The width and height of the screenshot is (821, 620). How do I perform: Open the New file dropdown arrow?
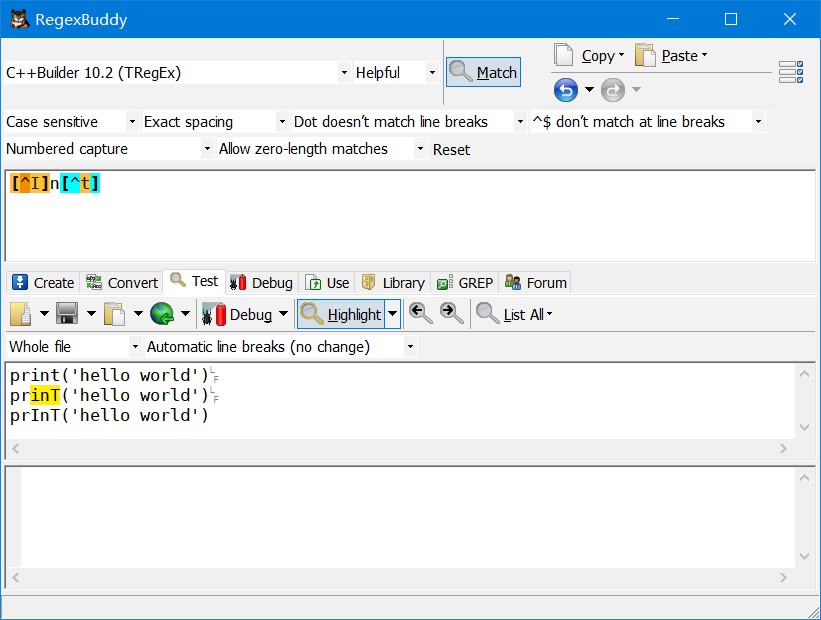click(x=45, y=314)
